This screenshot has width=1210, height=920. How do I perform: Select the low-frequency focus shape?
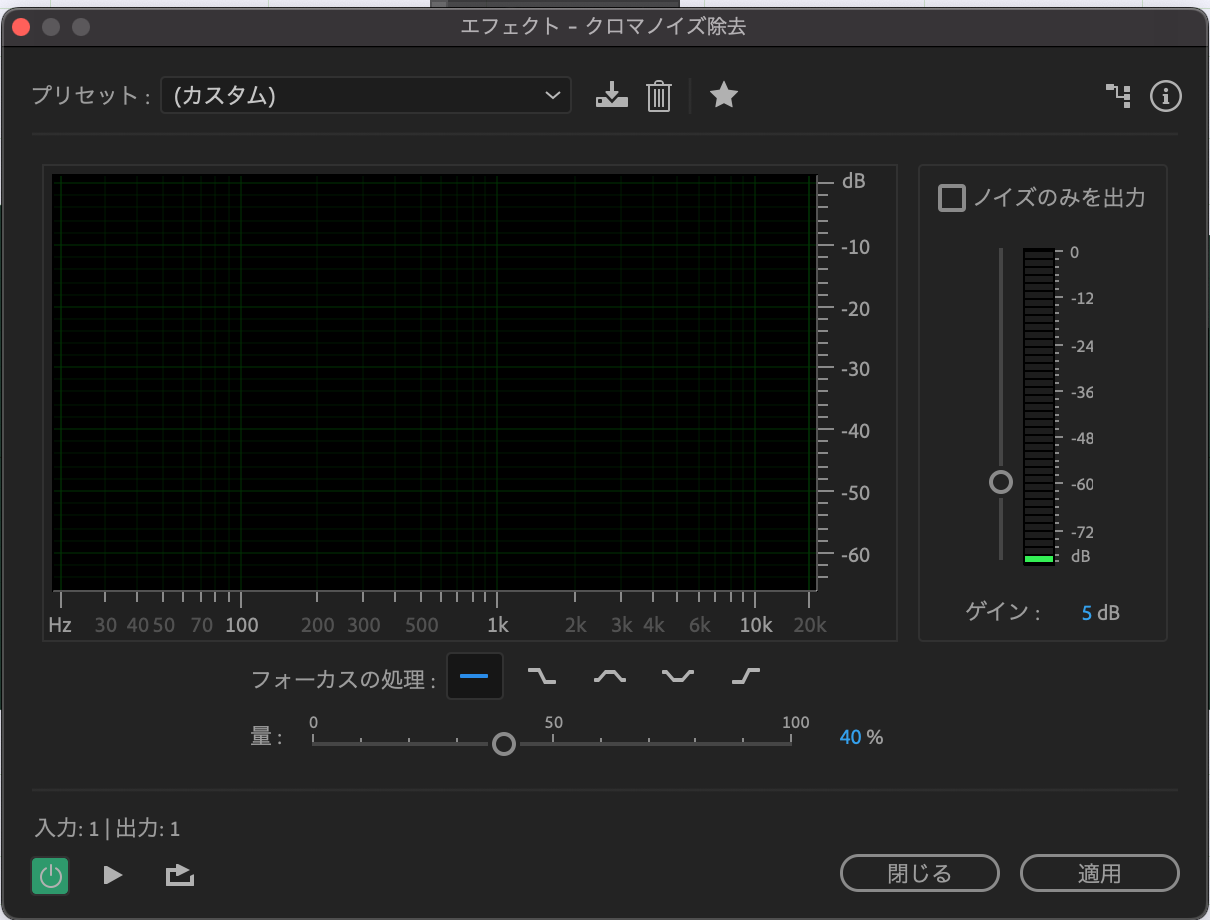(x=542, y=677)
